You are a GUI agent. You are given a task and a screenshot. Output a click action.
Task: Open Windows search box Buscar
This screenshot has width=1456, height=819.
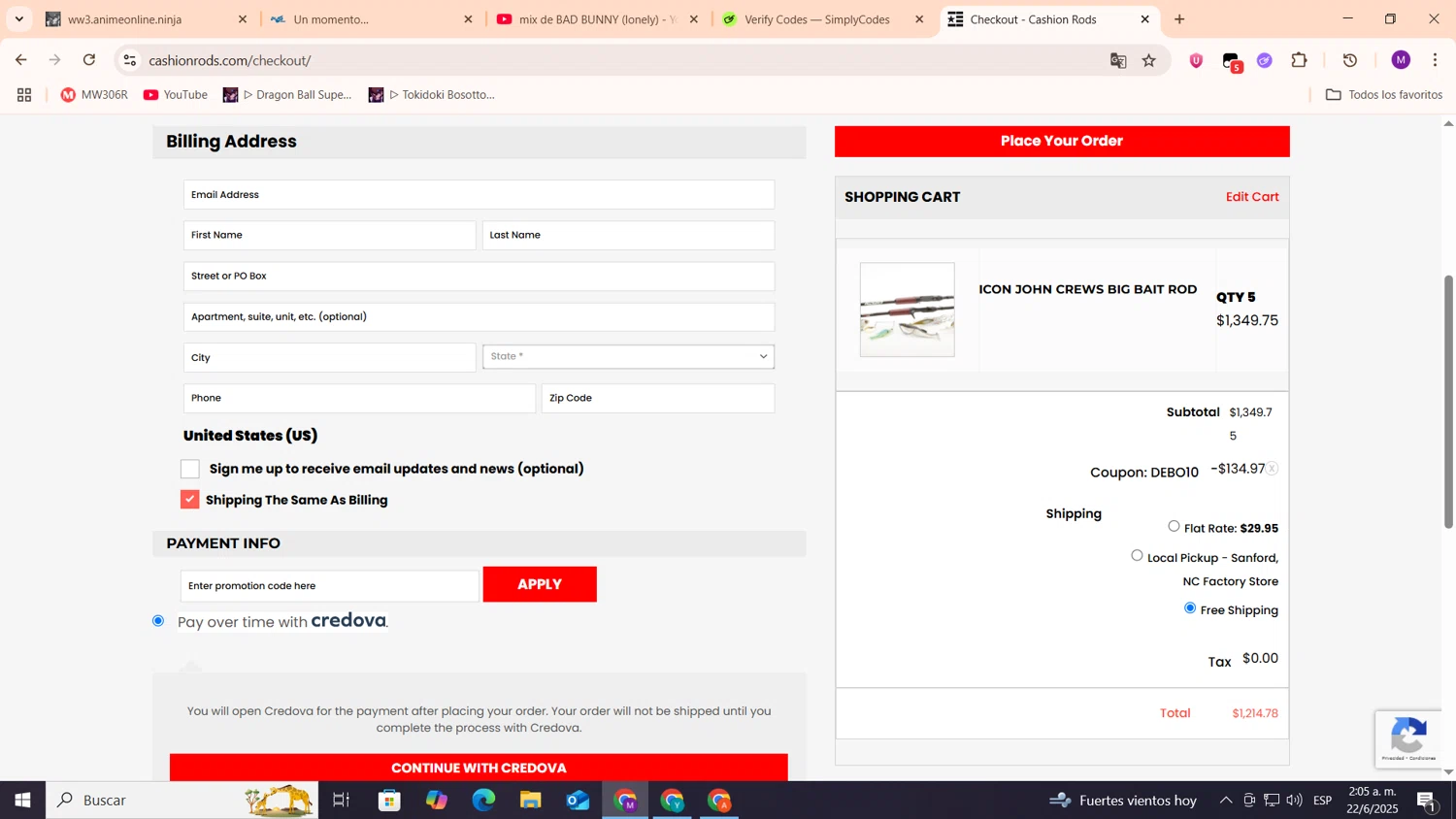point(182,800)
